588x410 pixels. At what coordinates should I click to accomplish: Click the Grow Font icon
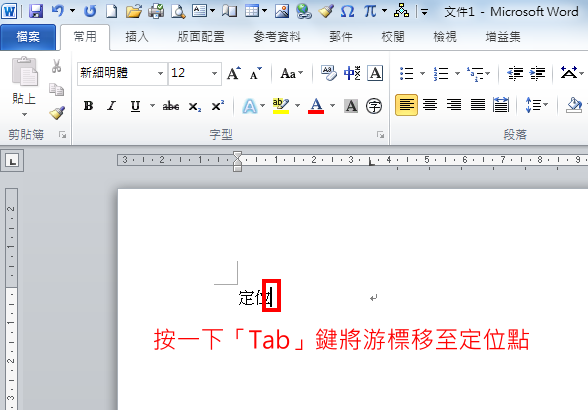234,73
